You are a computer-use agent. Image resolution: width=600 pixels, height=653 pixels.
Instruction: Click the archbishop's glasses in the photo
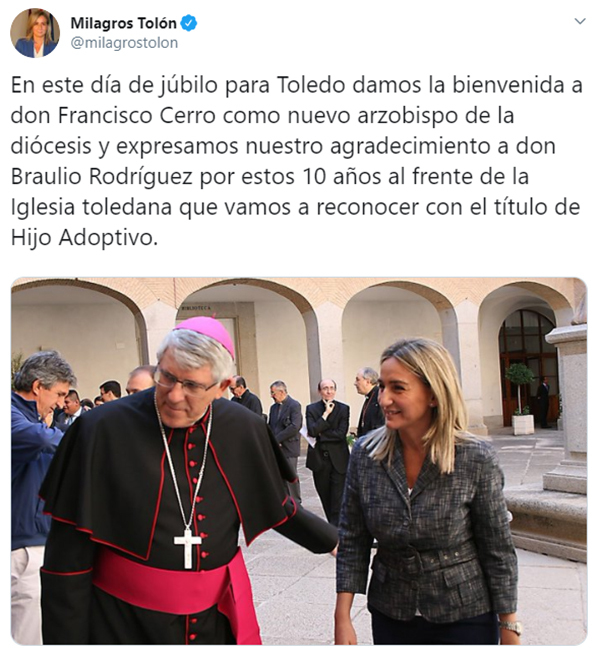click(183, 383)
